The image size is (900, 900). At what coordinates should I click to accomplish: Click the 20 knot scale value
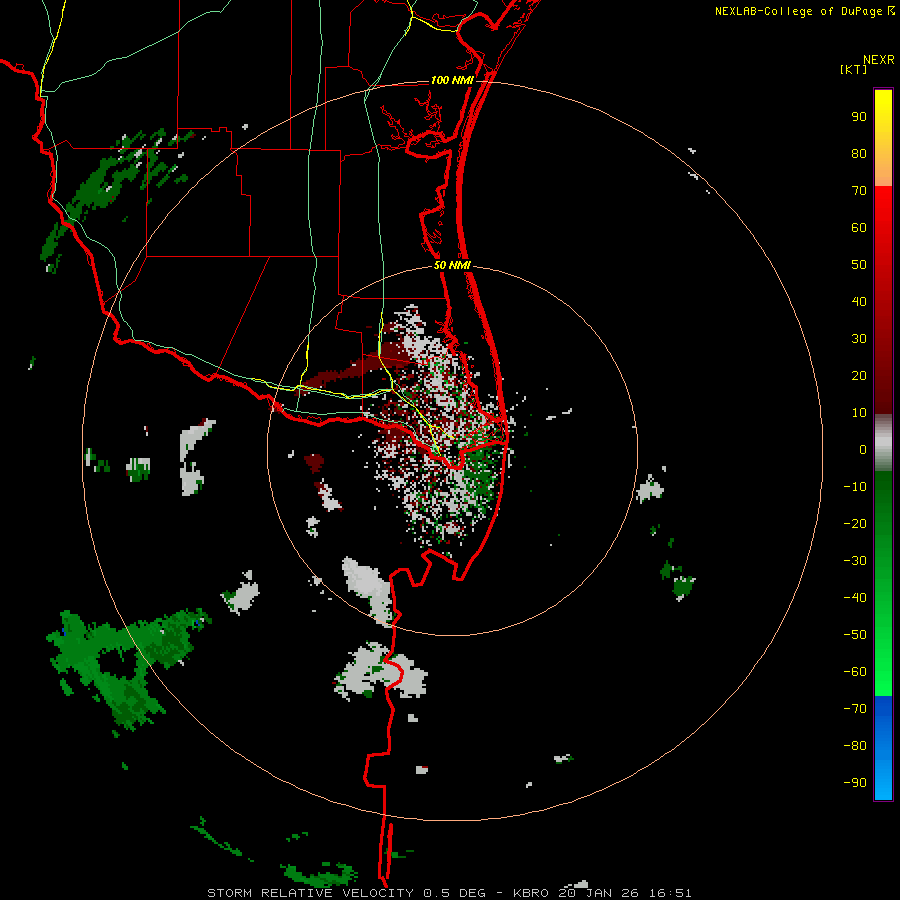(x=859, y=376)
